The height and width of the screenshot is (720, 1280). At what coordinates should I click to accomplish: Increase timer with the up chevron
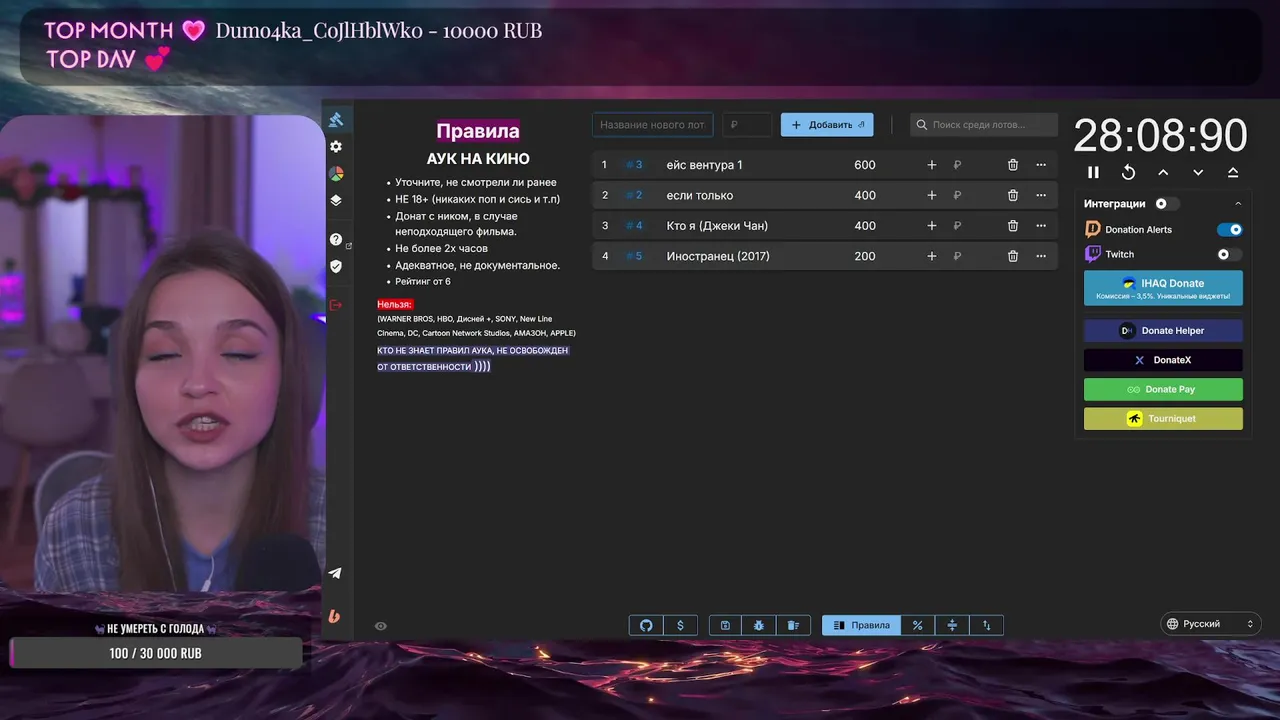(x=1163, y=172)
